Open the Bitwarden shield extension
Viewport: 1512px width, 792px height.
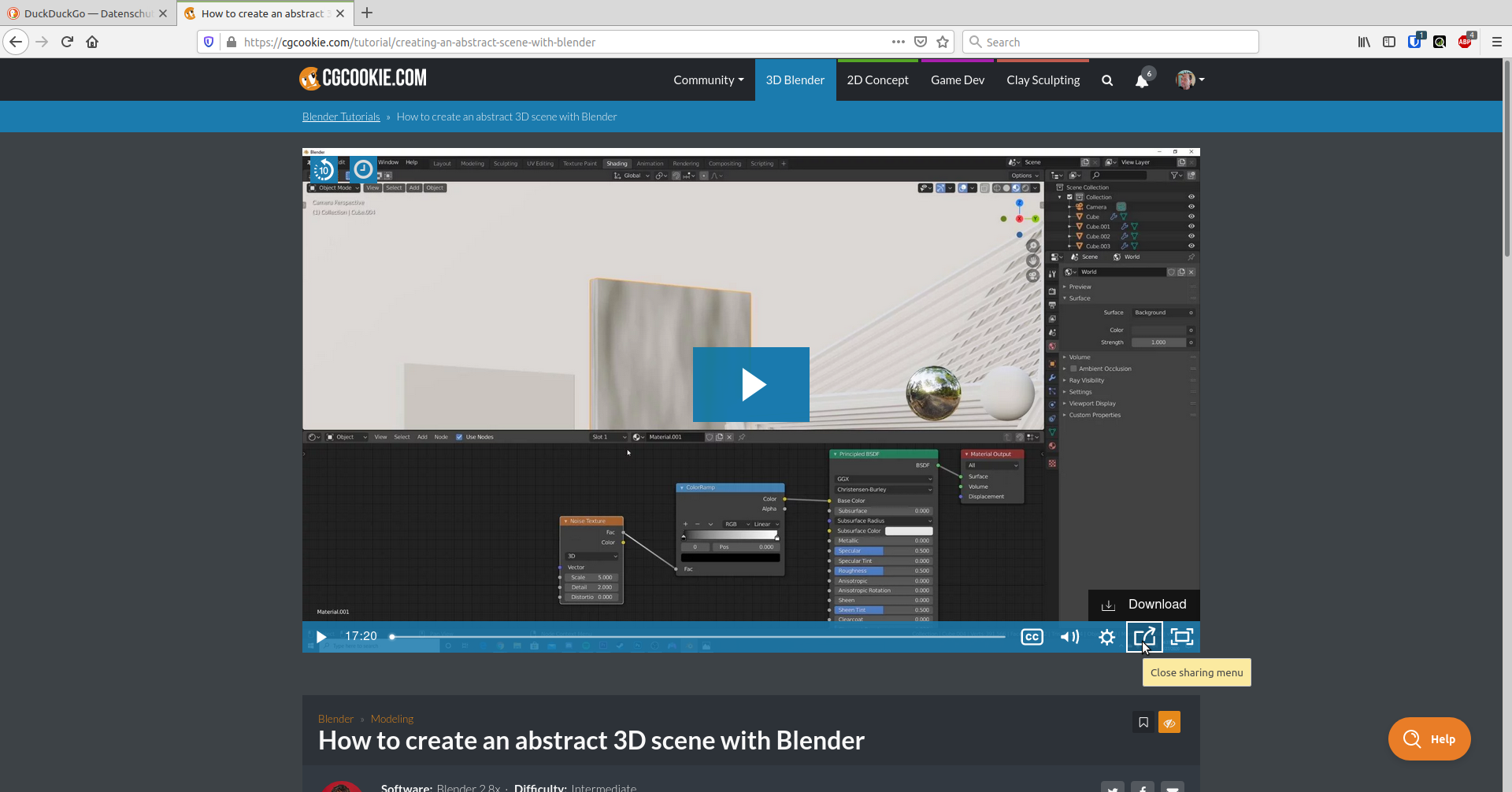(1415, 41)
